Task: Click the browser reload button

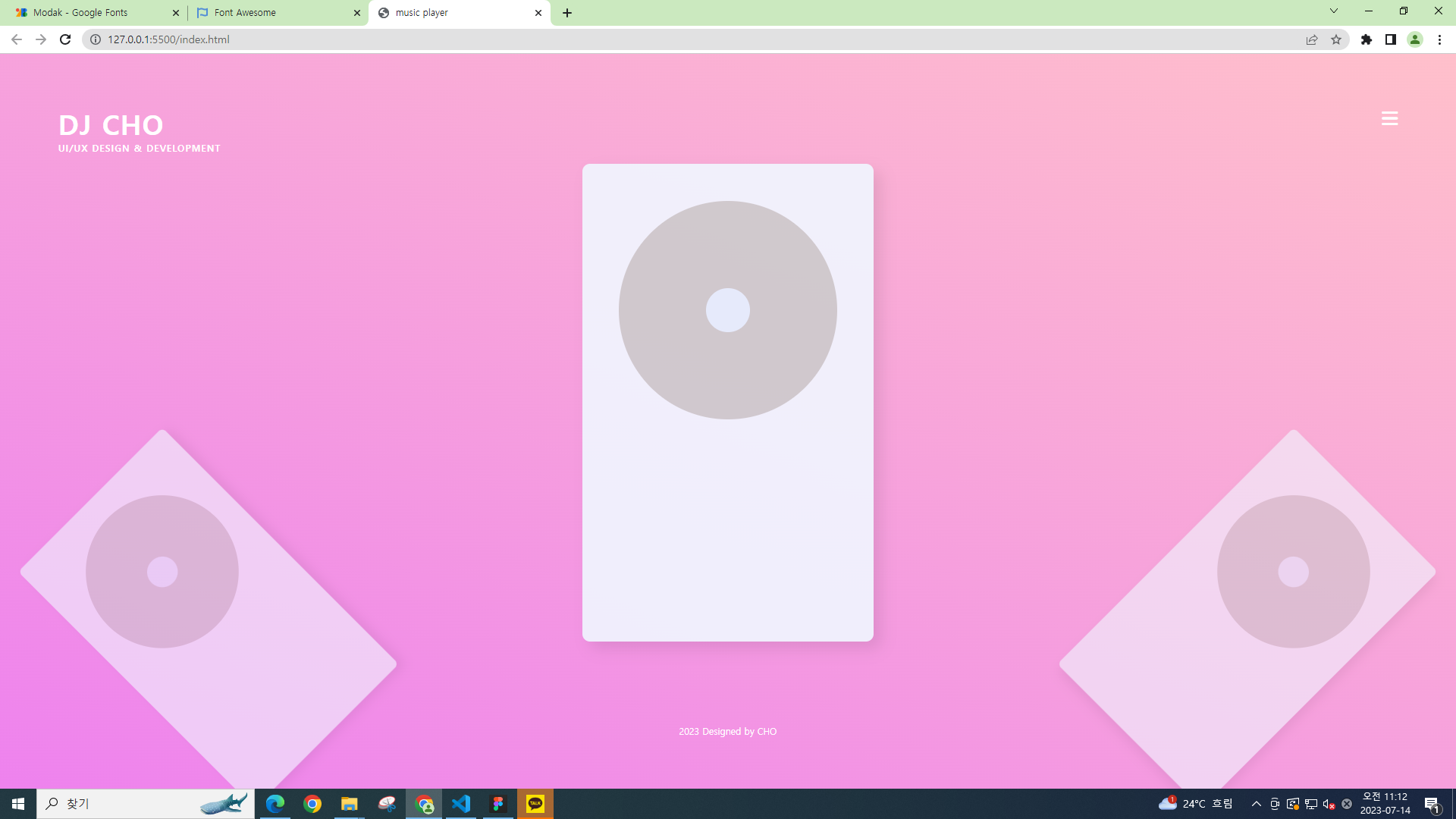Action: (x=65, y=39)
